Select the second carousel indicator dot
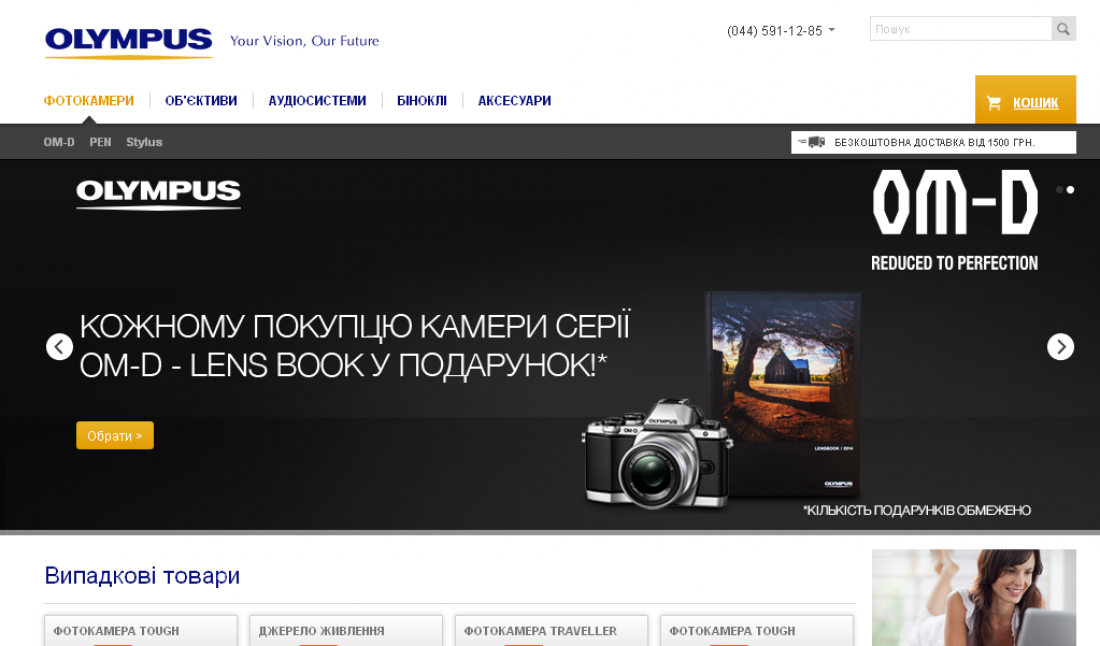This screenshot has height=646, width=1100. 1070,190
